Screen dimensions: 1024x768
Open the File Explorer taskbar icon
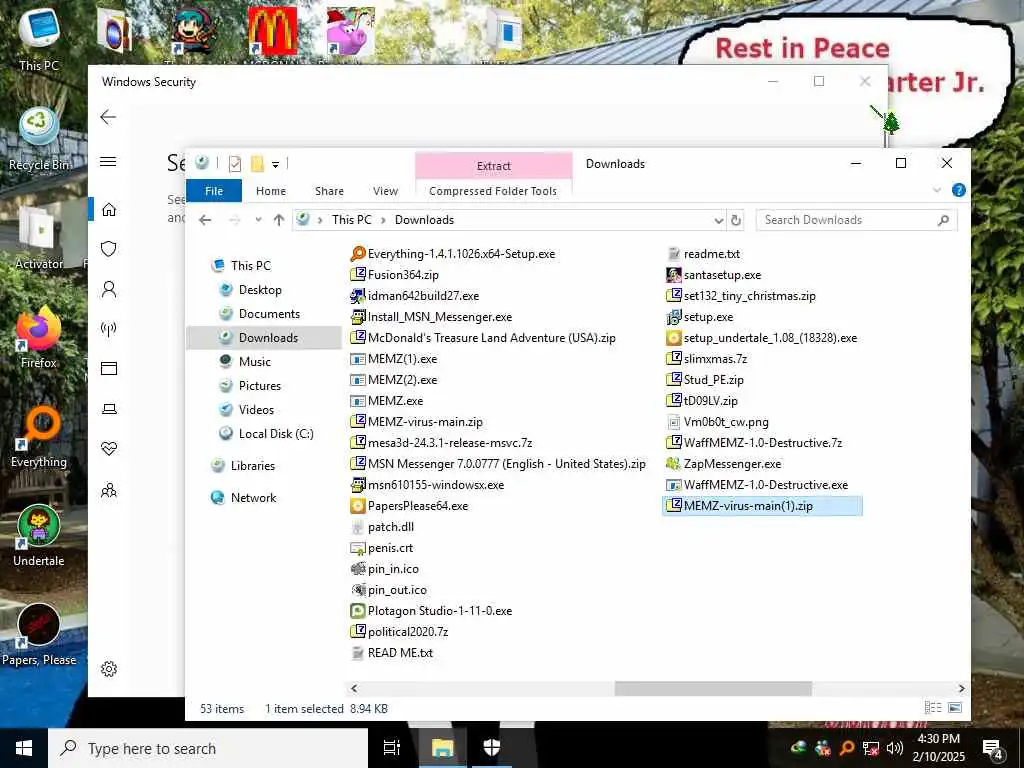pyautogui.click(x=442, y=748)
